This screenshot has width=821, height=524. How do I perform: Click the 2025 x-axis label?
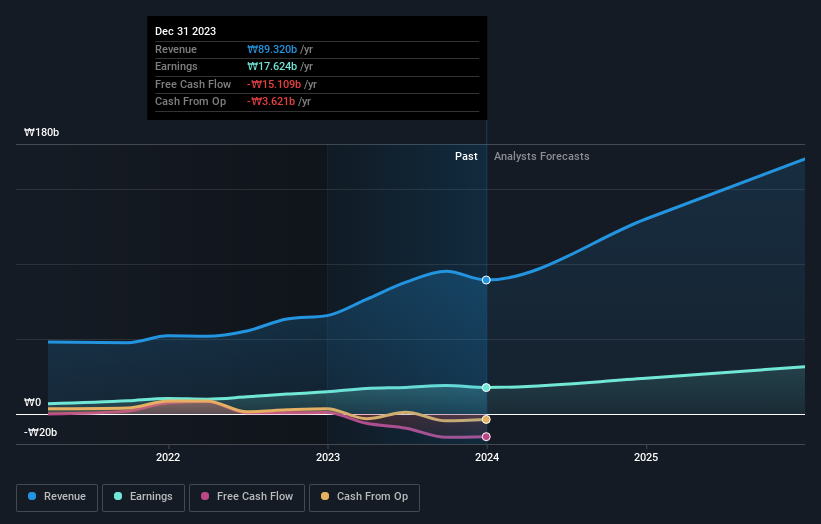(x=646, y=457)
